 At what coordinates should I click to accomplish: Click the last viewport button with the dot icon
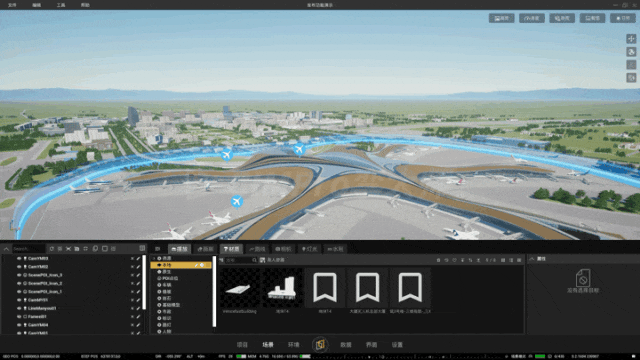tap(623, 18)
